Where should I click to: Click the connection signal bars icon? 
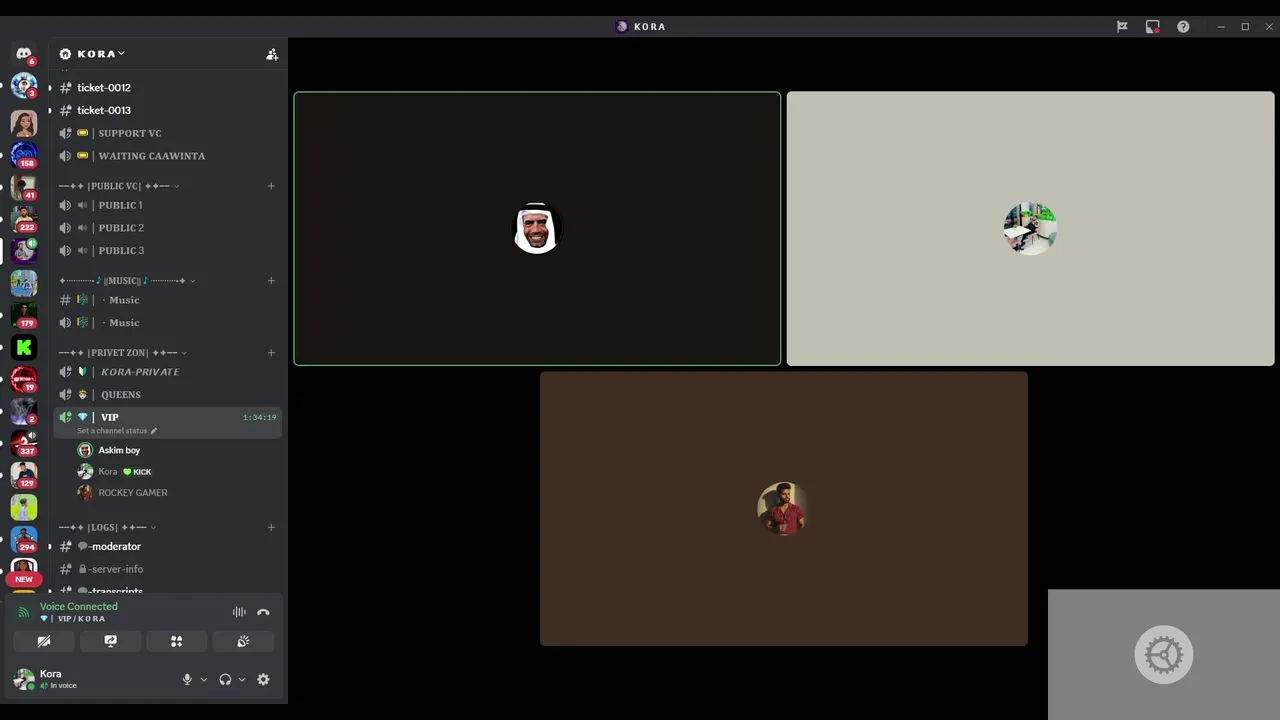[24, 612]
